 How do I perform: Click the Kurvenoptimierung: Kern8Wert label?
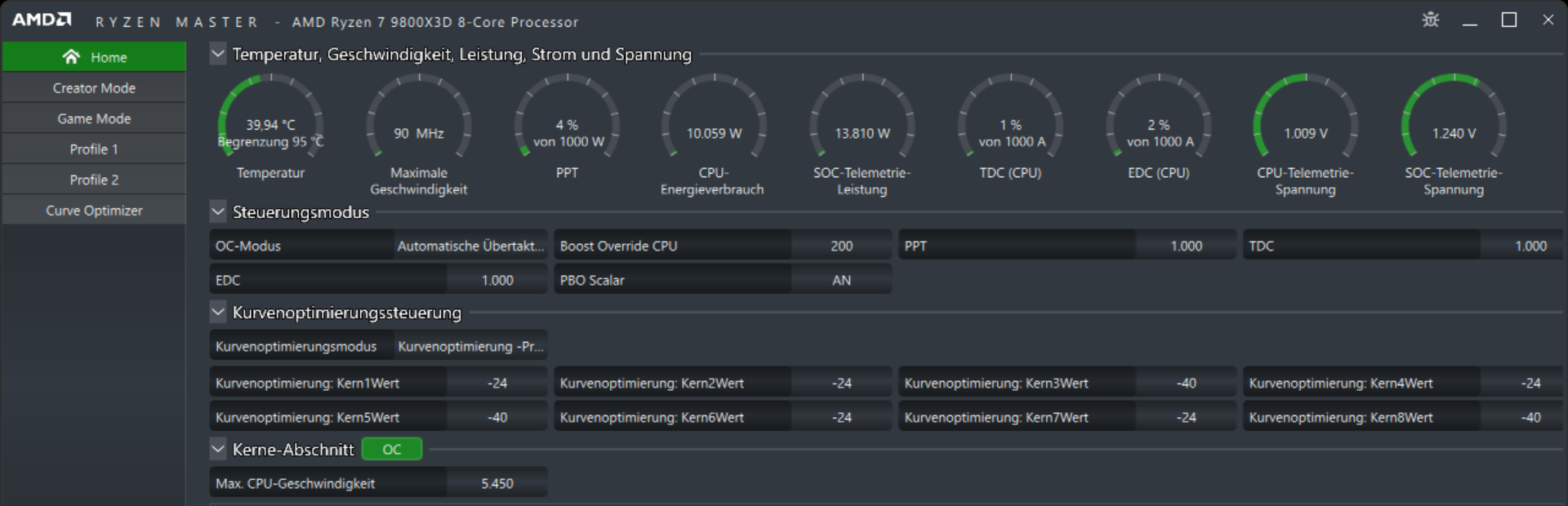pos(1341,417)
